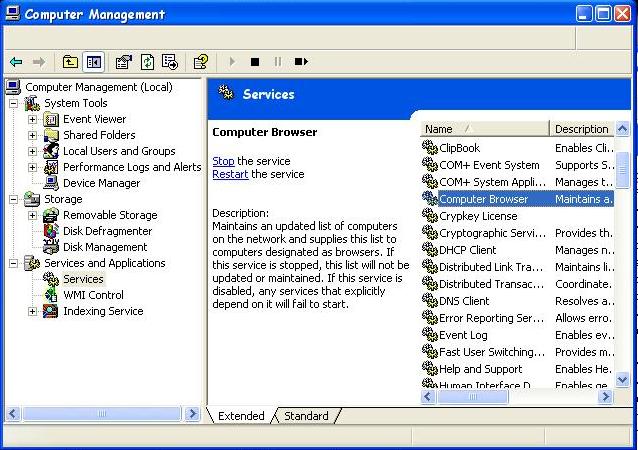Select the Services node in the tree
Image resolution: width=638 pixels, height=450 pixels.
point(83,279)
